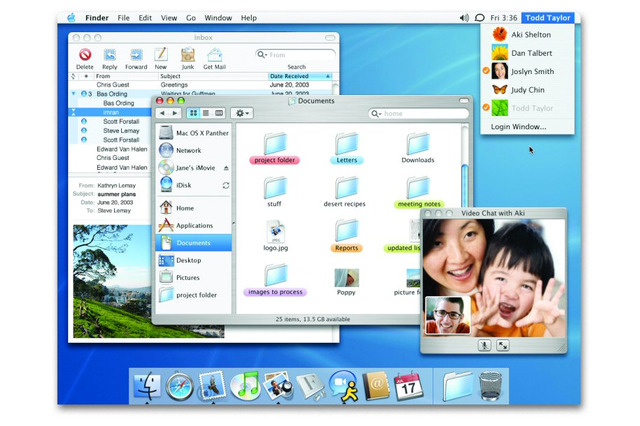Select Joslyn Smith from user menu
This screenshot has height=426, width=640.
(x=530, y=71)
